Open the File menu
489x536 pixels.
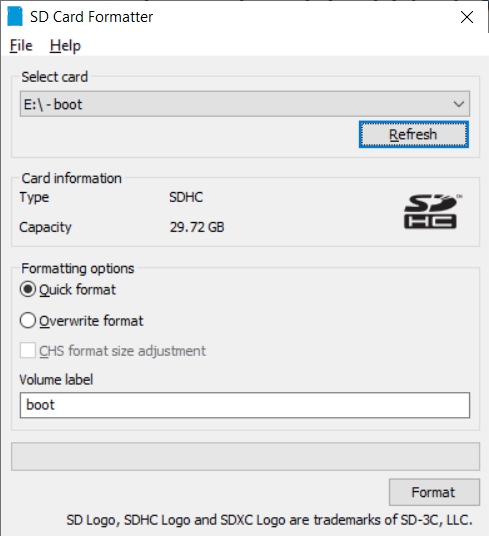(x=21, y=45)
